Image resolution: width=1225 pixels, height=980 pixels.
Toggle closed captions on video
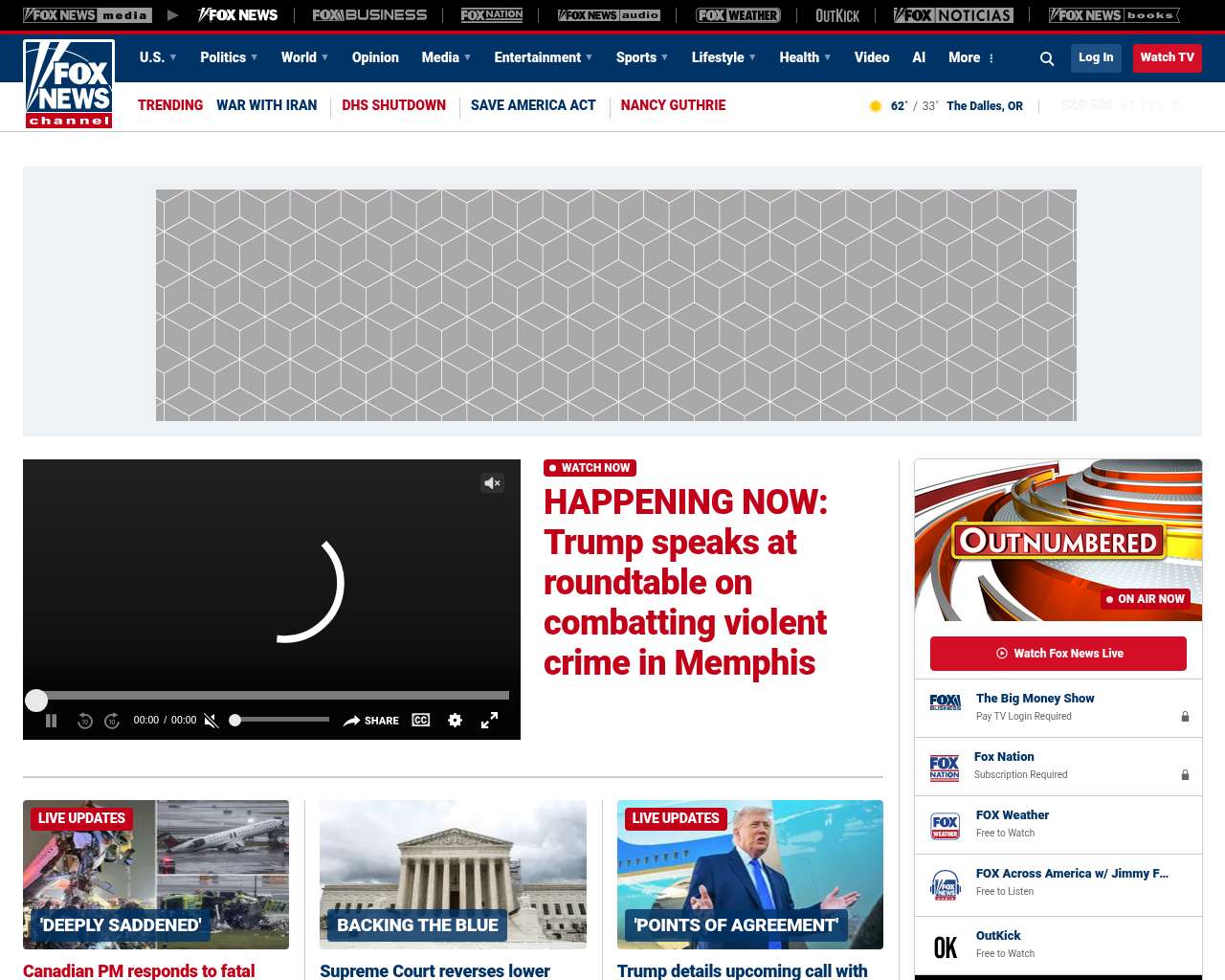[421, 720]
